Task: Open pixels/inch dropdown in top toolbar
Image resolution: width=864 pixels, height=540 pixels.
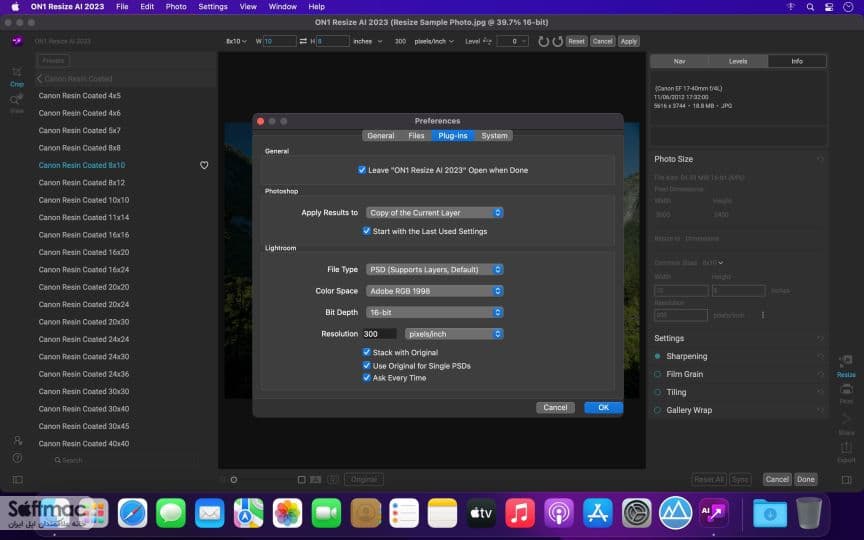Action: (x=434, y=41)
